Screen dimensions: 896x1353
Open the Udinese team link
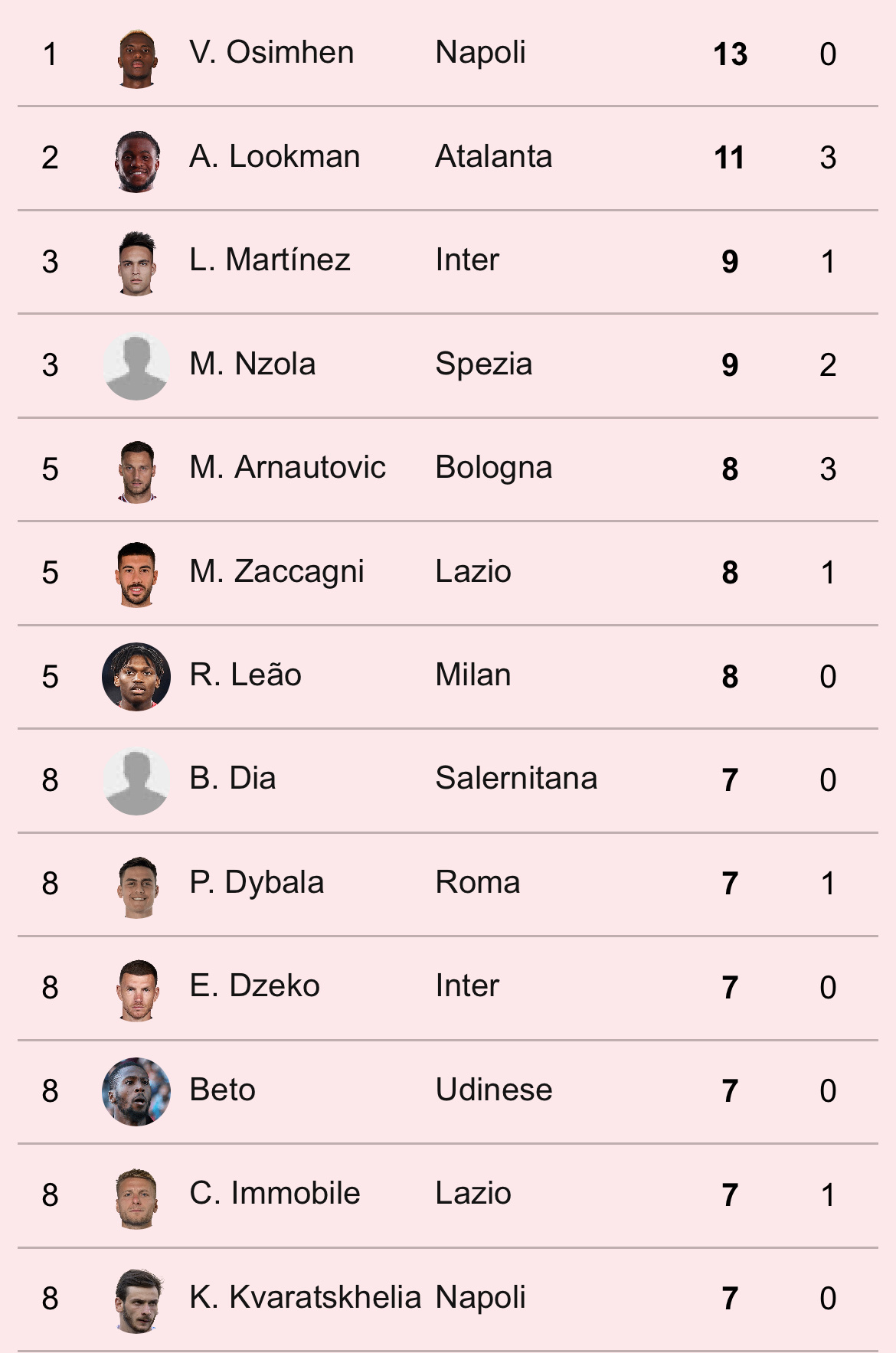tap(494, 1090)
